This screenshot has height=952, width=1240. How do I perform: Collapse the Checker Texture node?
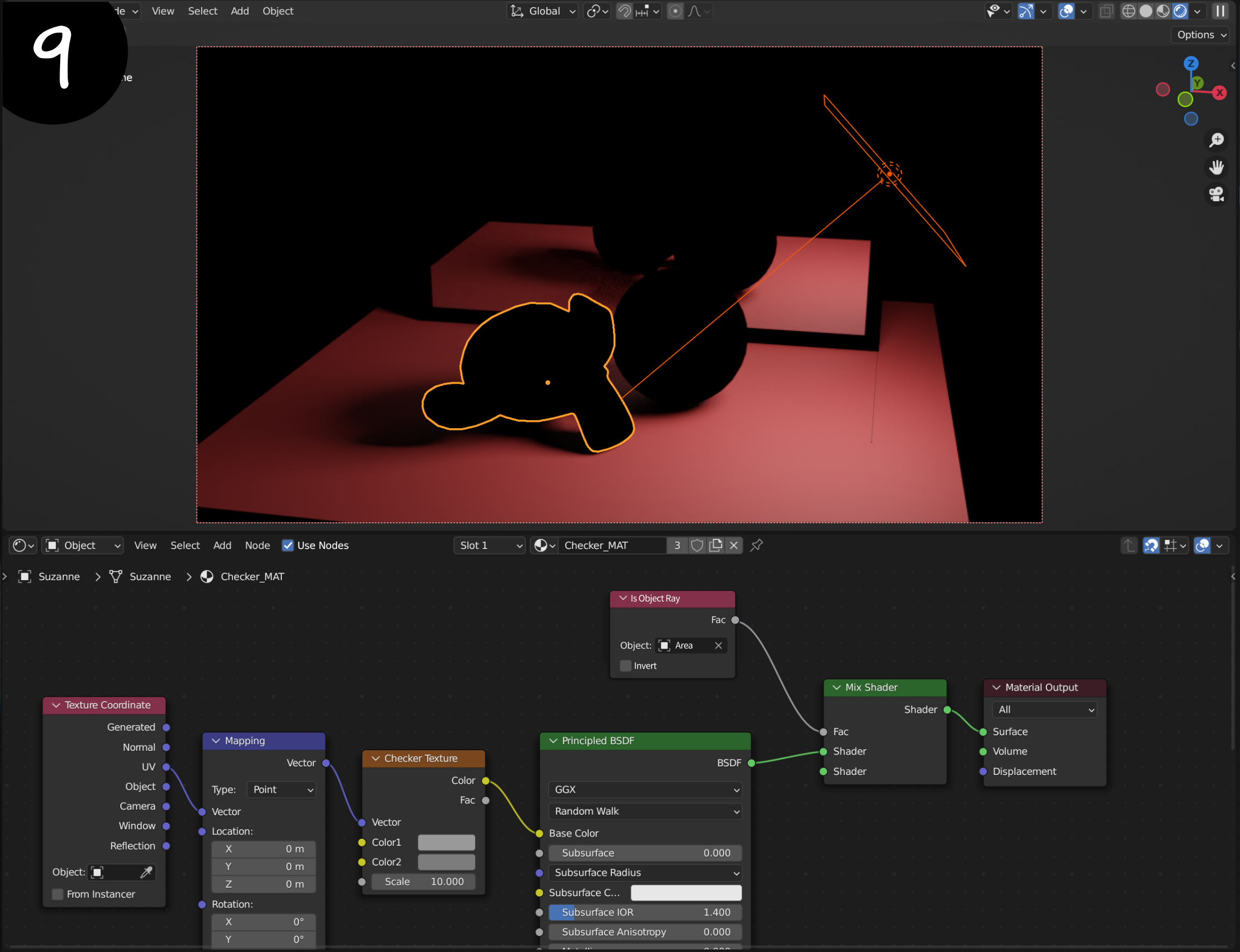tap(376, 758)
